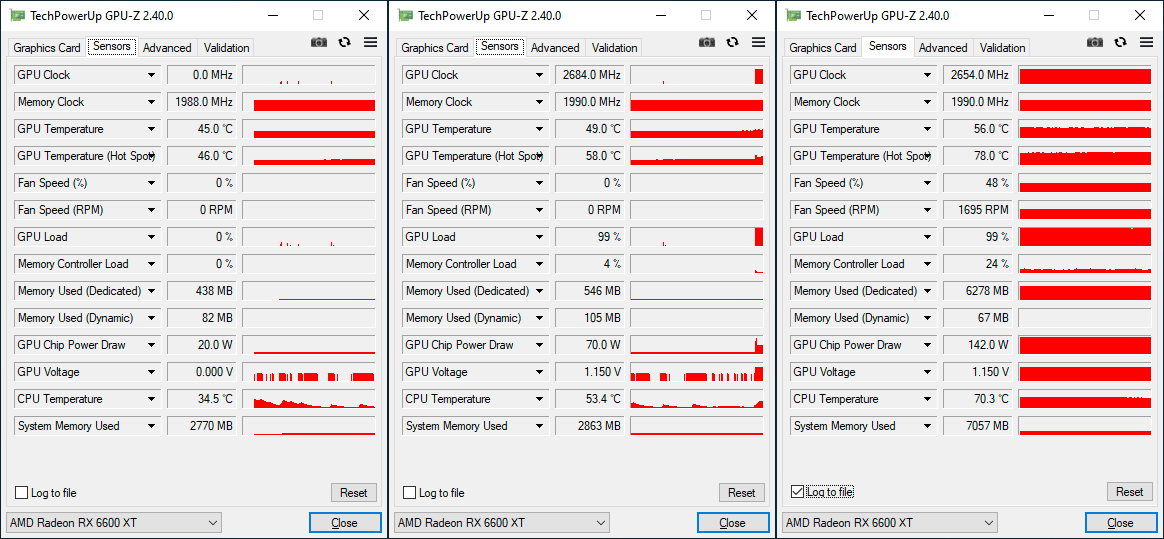Open Advanced tab in left window

[x=167, y=48]
